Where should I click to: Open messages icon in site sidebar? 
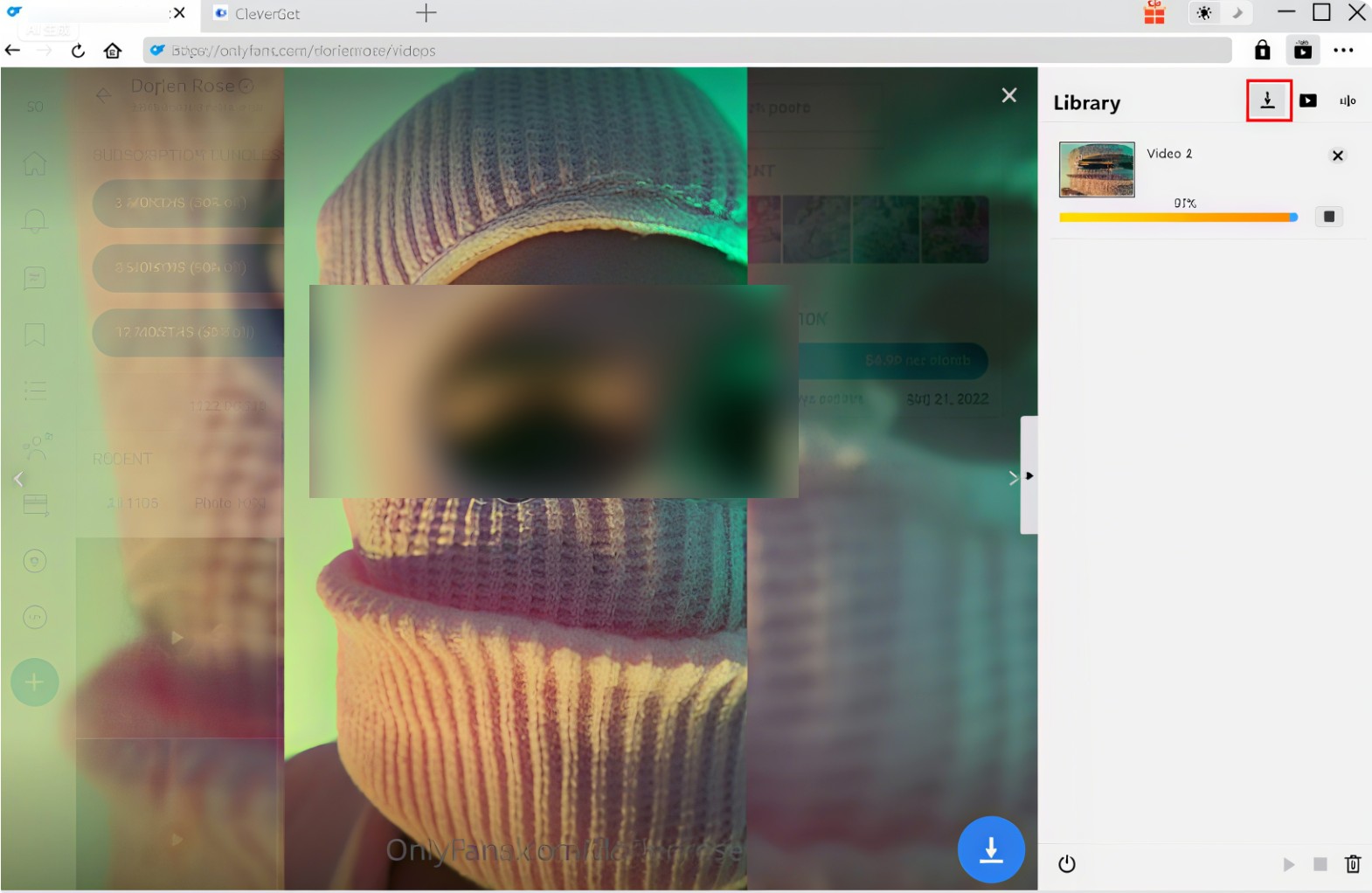[x=35, y=278]
